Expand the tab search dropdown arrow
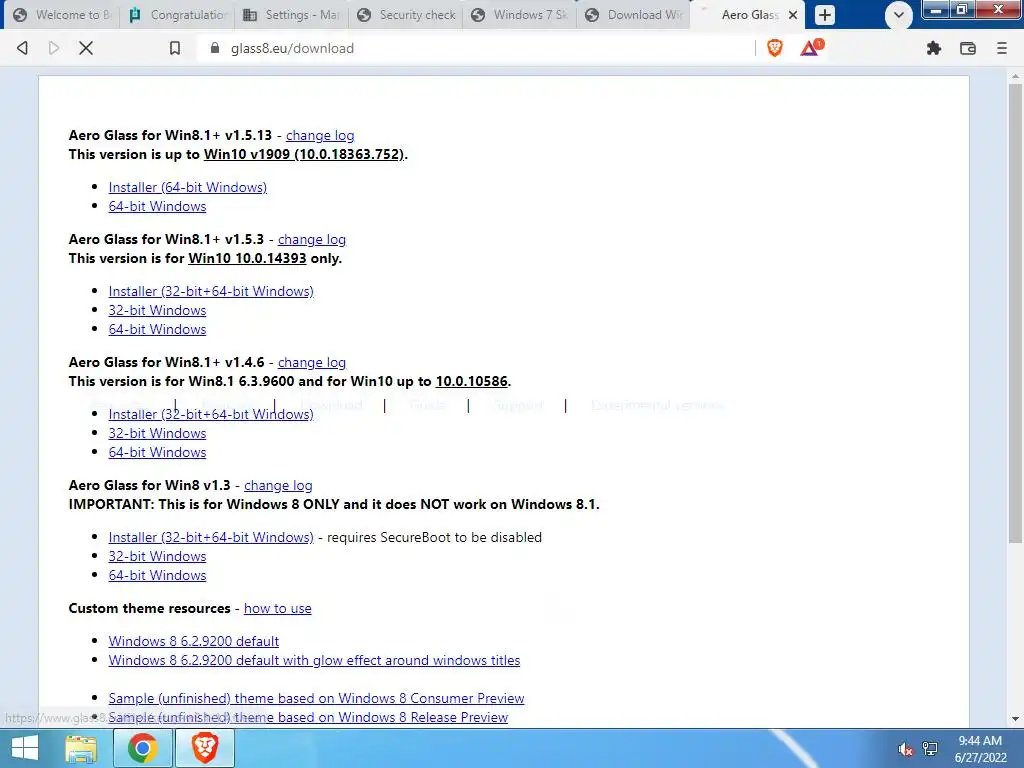The height and width of the screenshot is (768, 1024). tap(899, 15)
